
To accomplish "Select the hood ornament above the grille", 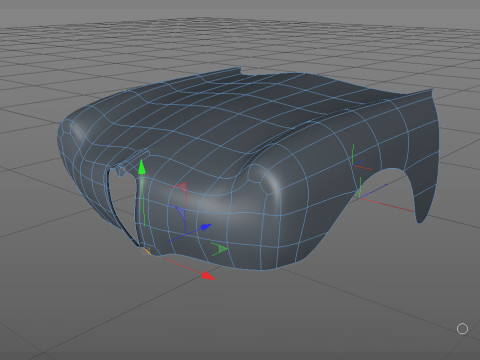I will (x=132, y=162).
